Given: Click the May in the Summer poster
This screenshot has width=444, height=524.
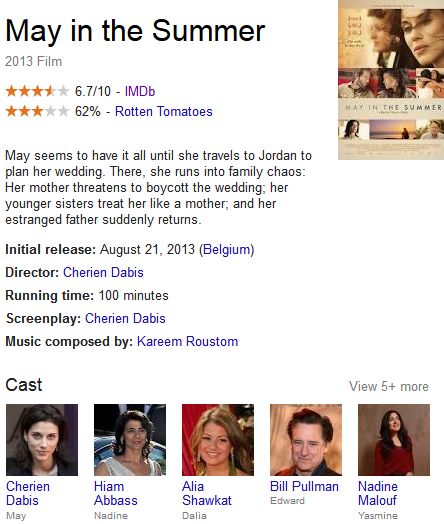Looking at the screenshot, I should tap(391, 80).
